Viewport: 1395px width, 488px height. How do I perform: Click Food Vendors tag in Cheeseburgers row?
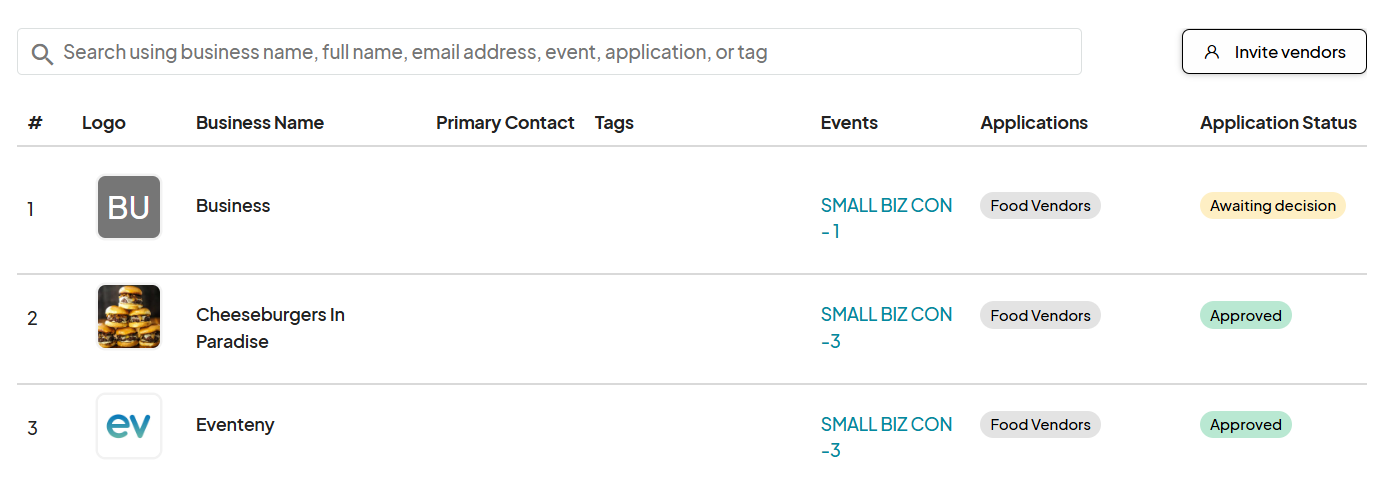coord(1040,316)
